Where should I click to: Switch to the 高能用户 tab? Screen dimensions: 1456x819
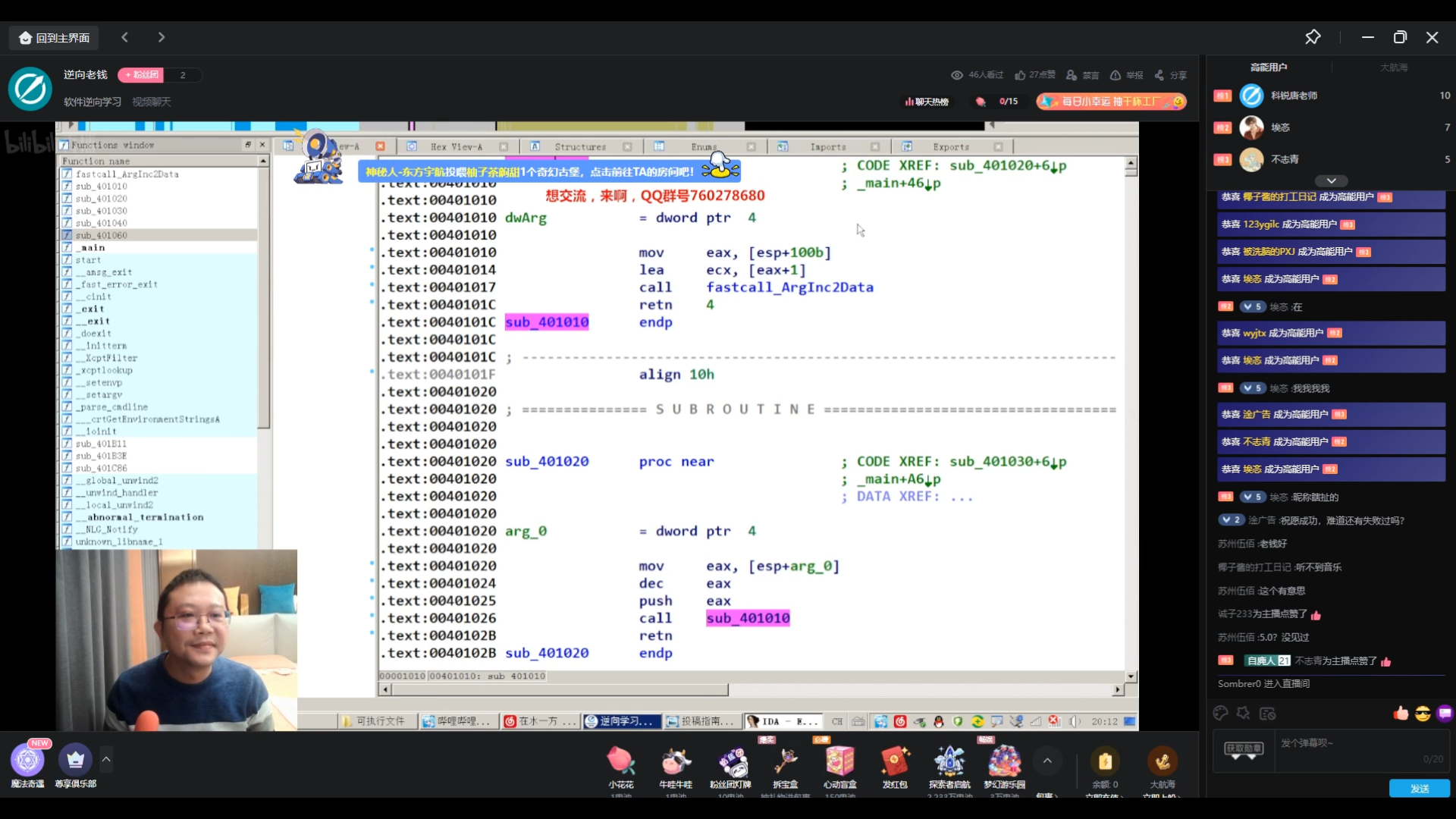tap(1268, 67)
